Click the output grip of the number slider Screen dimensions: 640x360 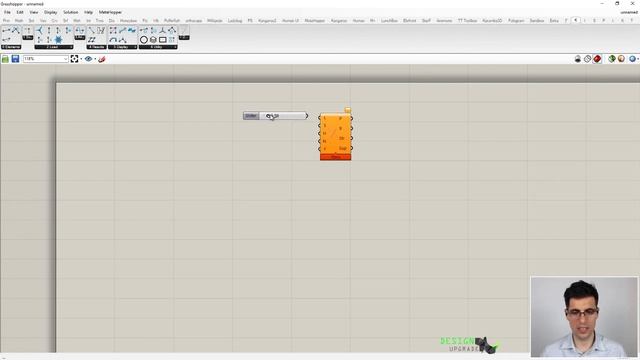307,116
